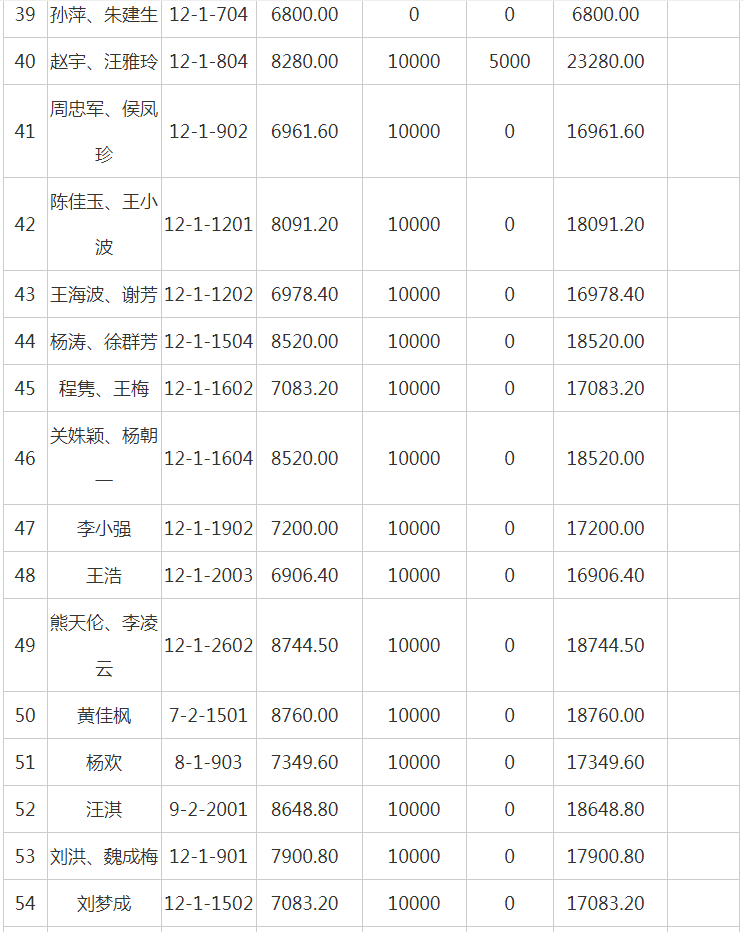Select the amount 6961.60

coord(304,131)
